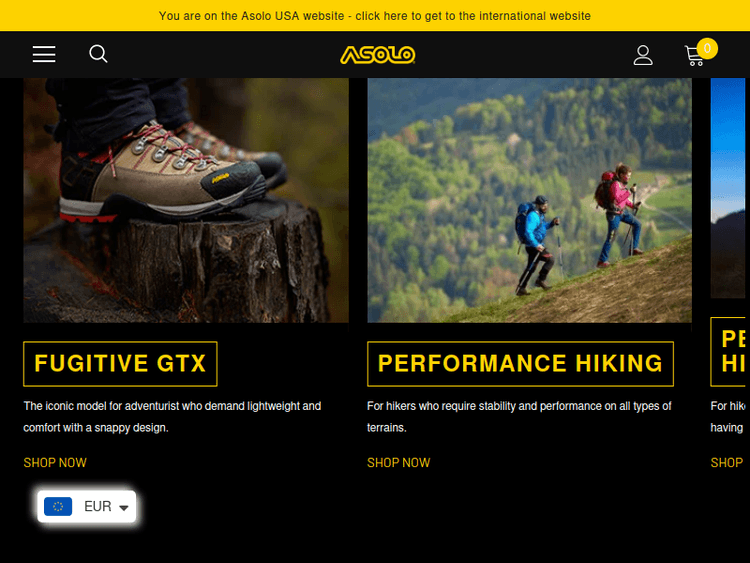Open the user account icon

coord(643,55)
